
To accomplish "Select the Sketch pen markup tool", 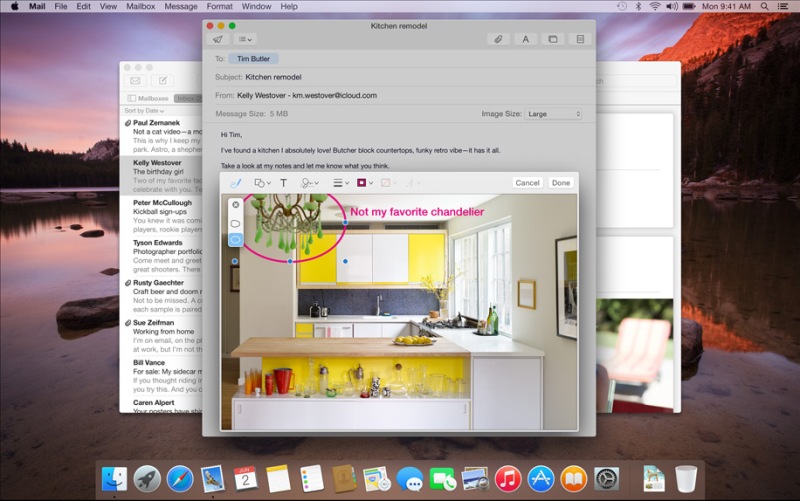I will coord(236,183).
